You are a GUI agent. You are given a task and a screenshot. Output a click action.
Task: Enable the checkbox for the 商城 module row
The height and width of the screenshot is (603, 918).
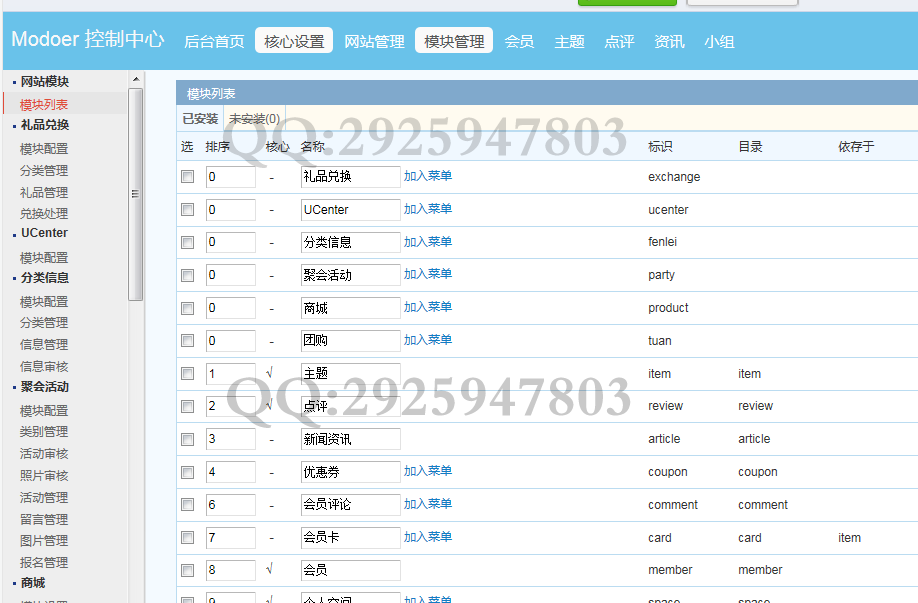click(x=187, y=308)
